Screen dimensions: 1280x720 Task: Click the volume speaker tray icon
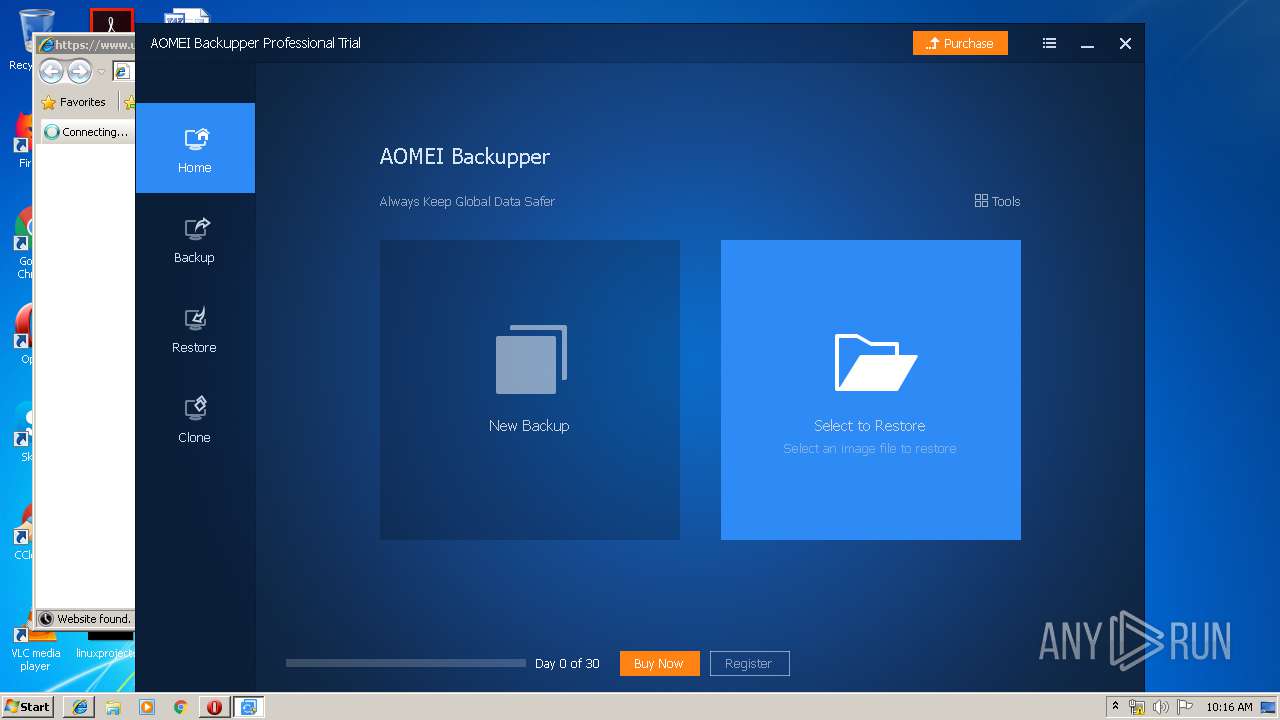(x=1161, y=707)
